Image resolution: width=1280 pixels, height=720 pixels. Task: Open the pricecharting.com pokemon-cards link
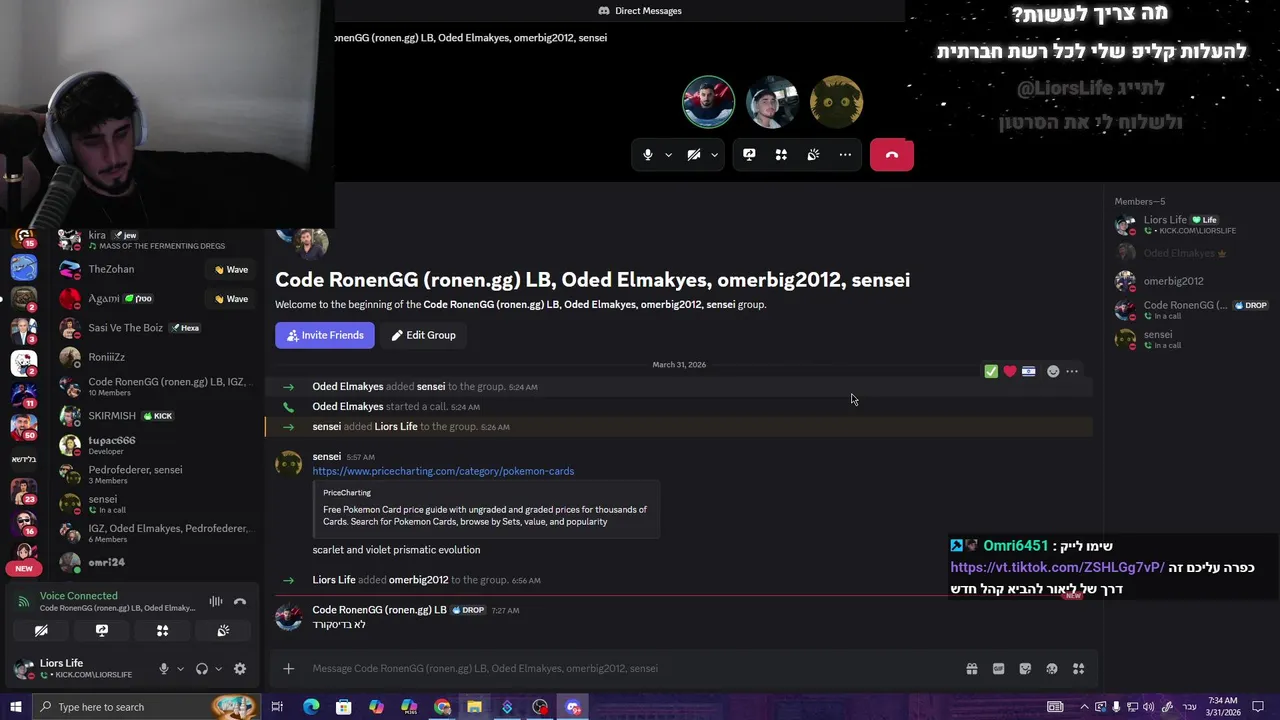coord(443,471)
